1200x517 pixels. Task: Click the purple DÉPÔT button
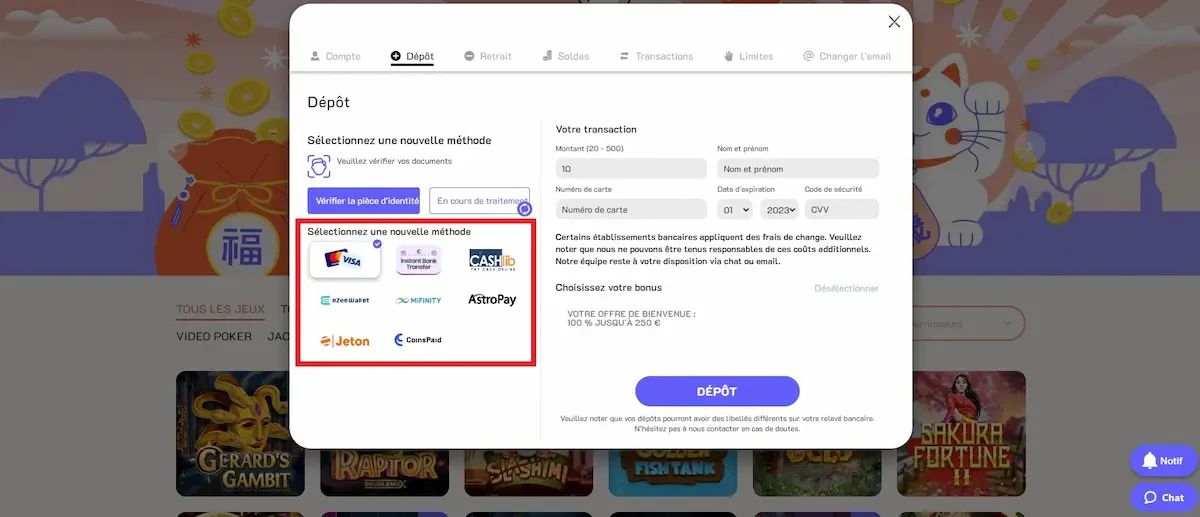click(x=717, y=391)
